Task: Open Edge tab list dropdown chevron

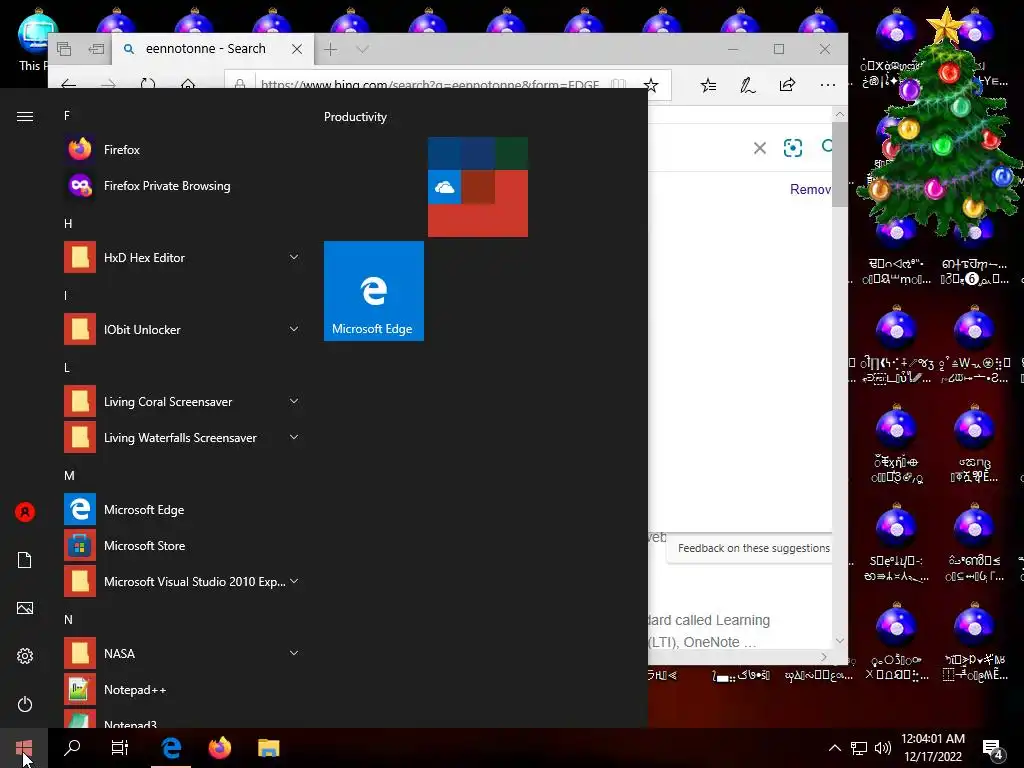Action: click(362, 49)
